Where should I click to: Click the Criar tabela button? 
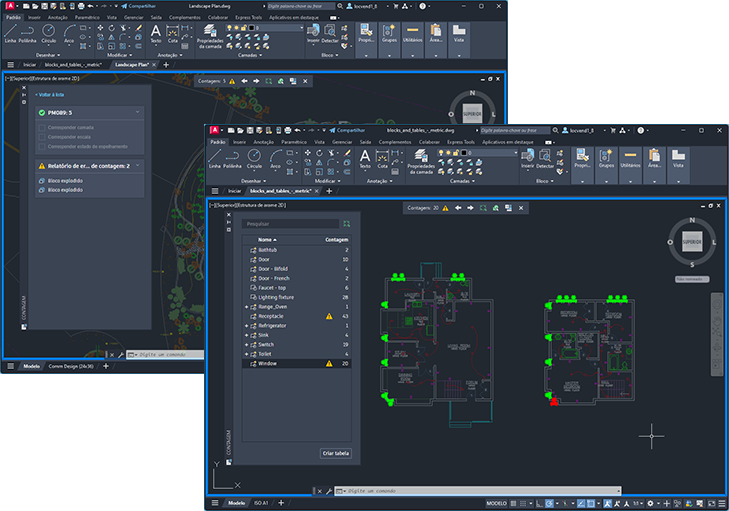[x=336, y=453]
